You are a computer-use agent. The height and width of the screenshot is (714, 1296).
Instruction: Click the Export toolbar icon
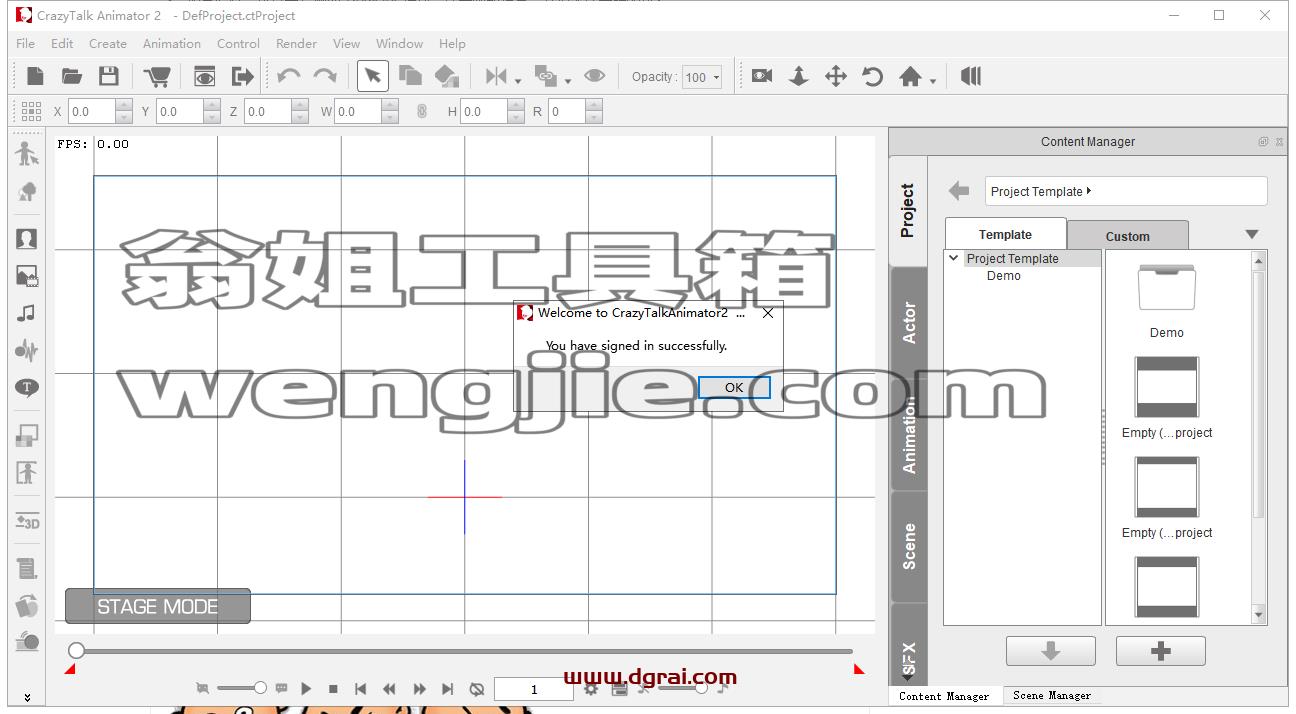[243, 76]
